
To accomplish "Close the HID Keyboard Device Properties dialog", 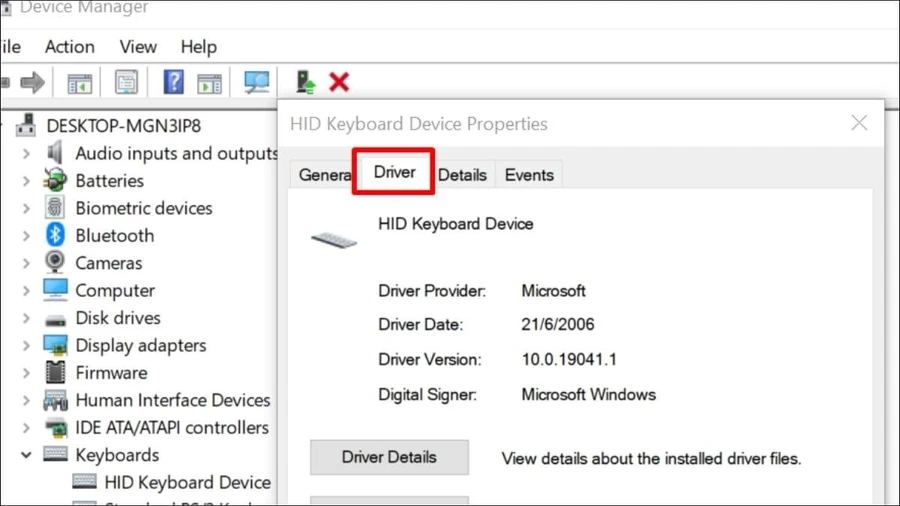I will [x=859, y=123].
